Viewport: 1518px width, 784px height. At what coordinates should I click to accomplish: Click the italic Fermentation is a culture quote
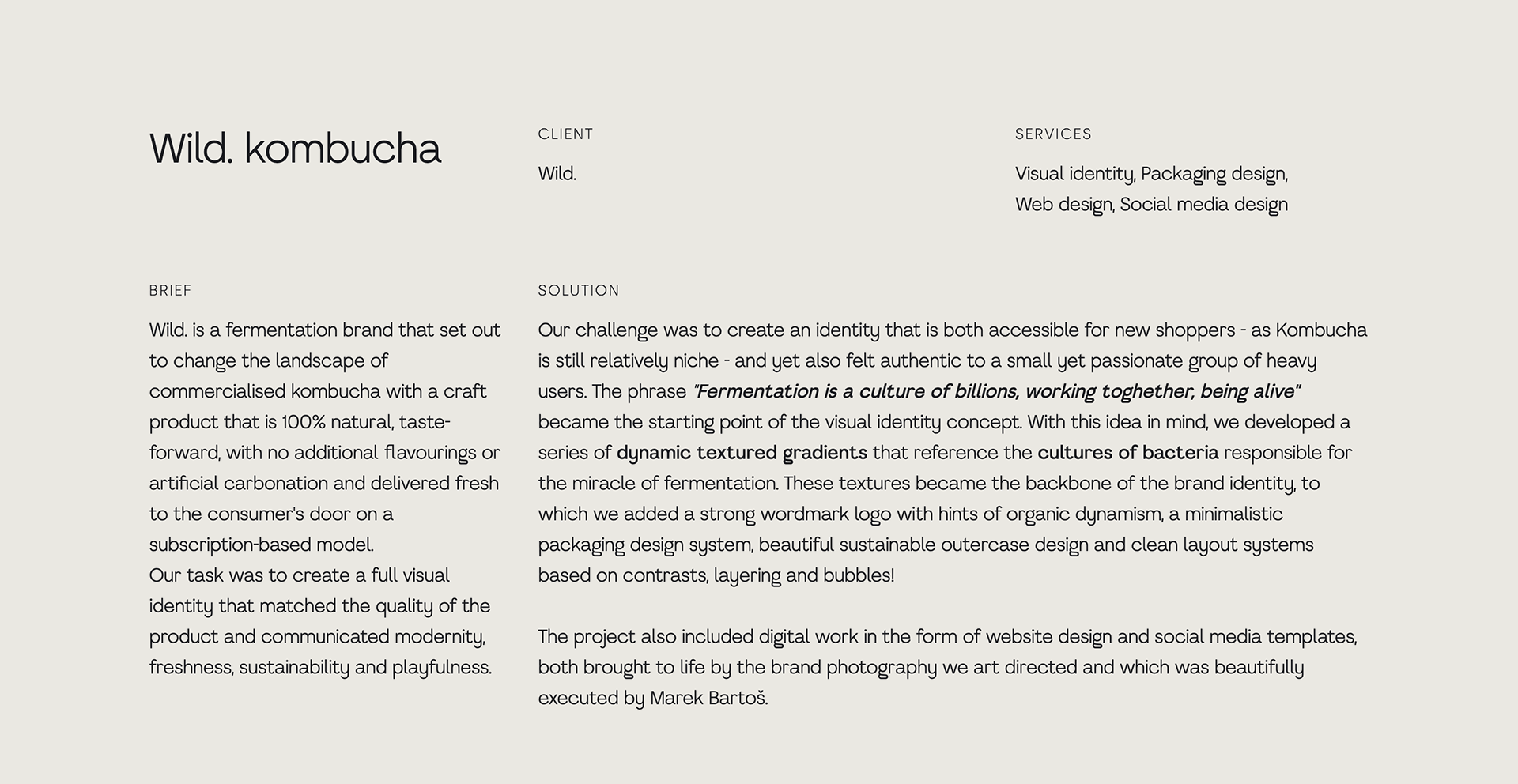click(996, 392)
